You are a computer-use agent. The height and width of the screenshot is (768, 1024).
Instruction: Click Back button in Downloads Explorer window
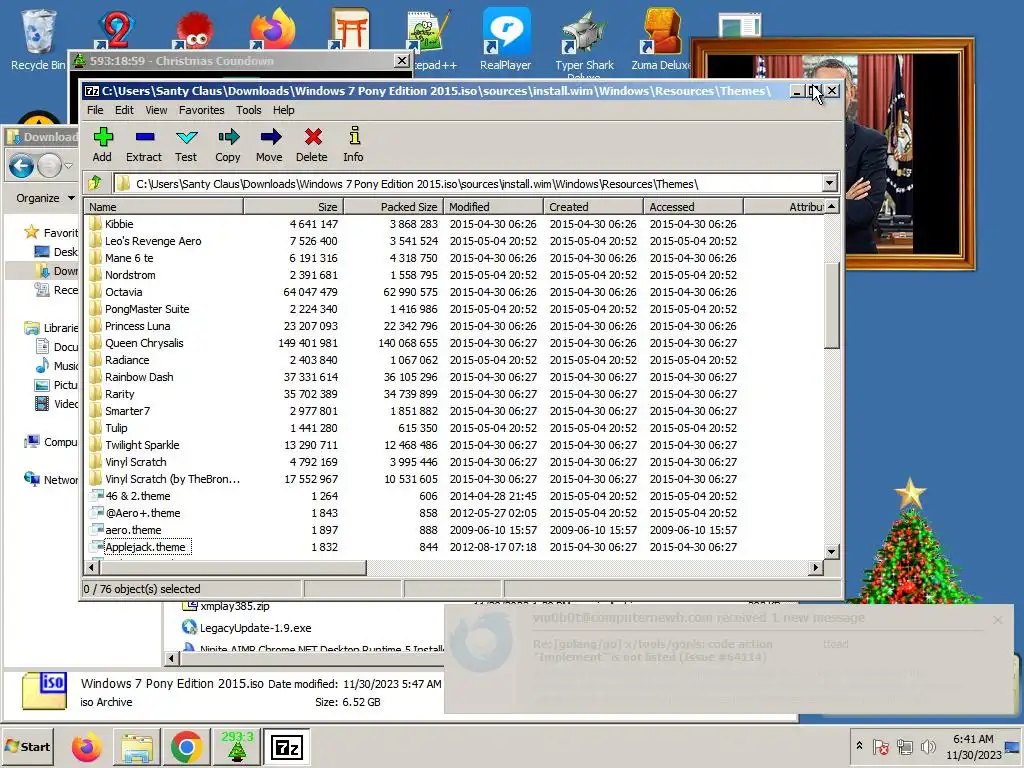22,166
